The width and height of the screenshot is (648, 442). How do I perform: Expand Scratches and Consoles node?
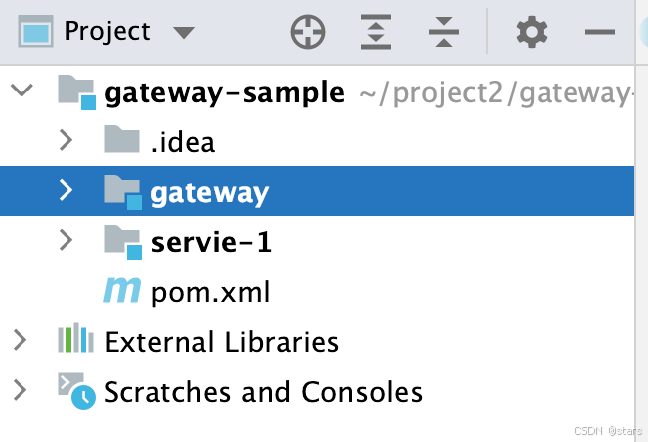20,390
